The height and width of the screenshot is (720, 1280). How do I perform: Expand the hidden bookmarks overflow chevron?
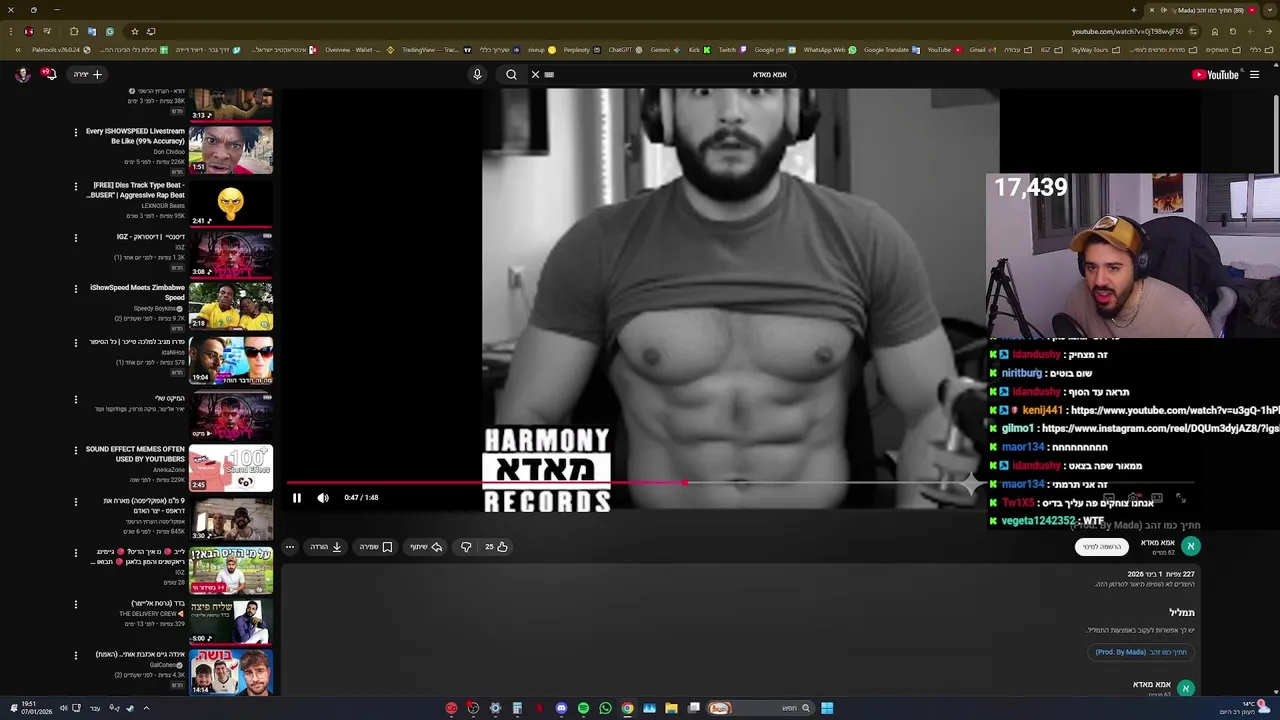(x=17, y=49)
